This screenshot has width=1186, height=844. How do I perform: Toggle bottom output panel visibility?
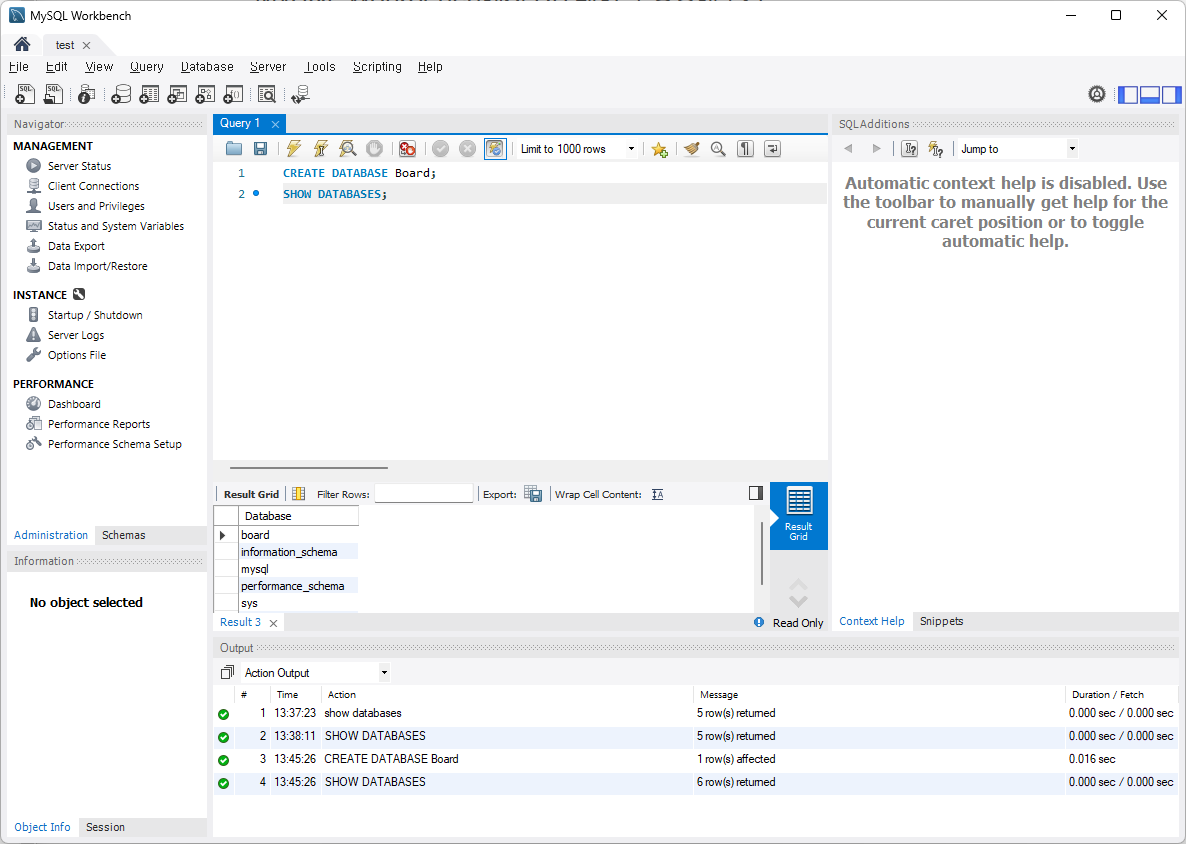(x=1150, y=95)
